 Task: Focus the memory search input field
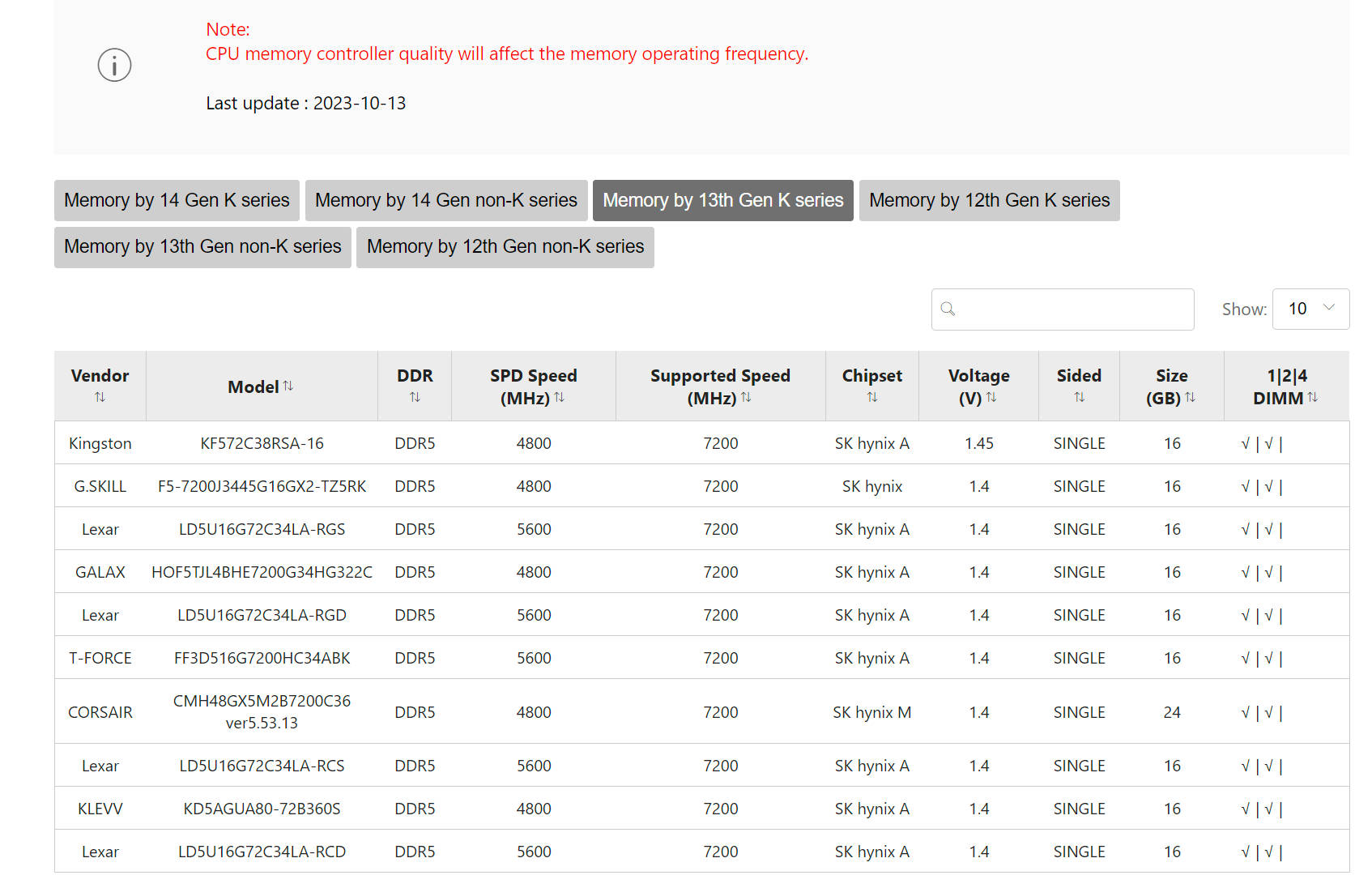coord(1063,309)
